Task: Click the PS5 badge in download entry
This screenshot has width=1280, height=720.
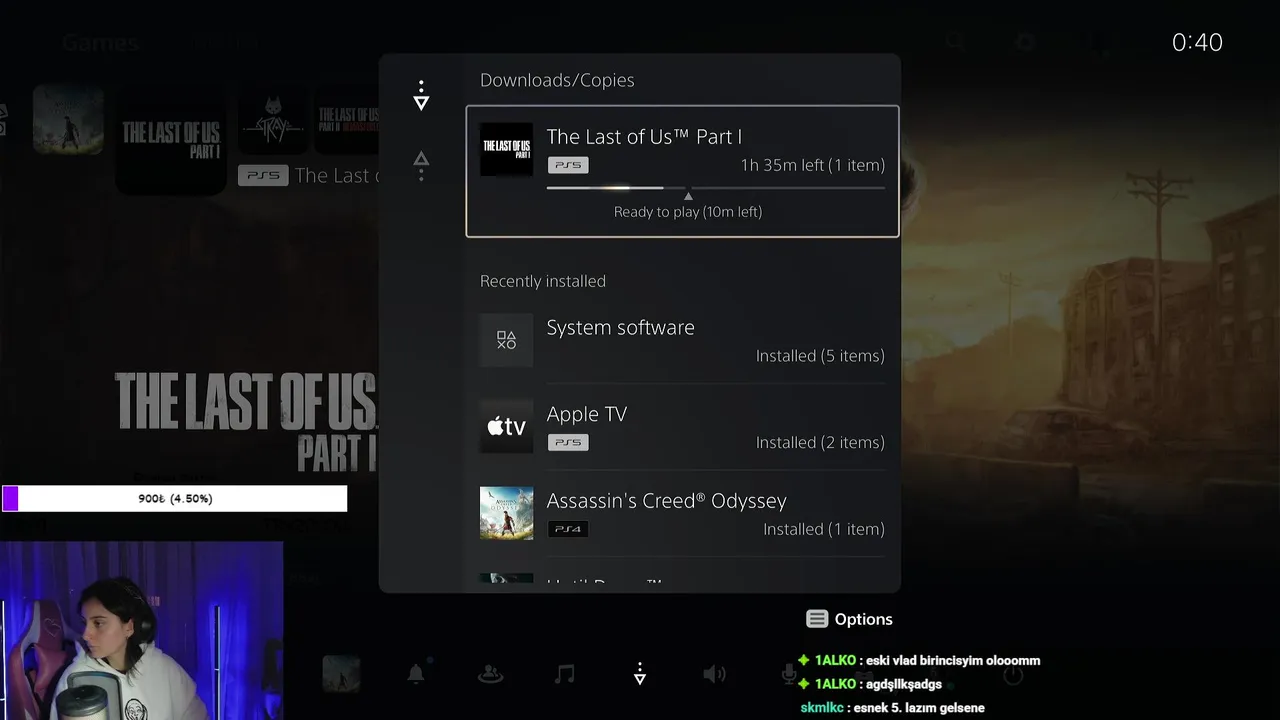Action: tap(568, 165)
